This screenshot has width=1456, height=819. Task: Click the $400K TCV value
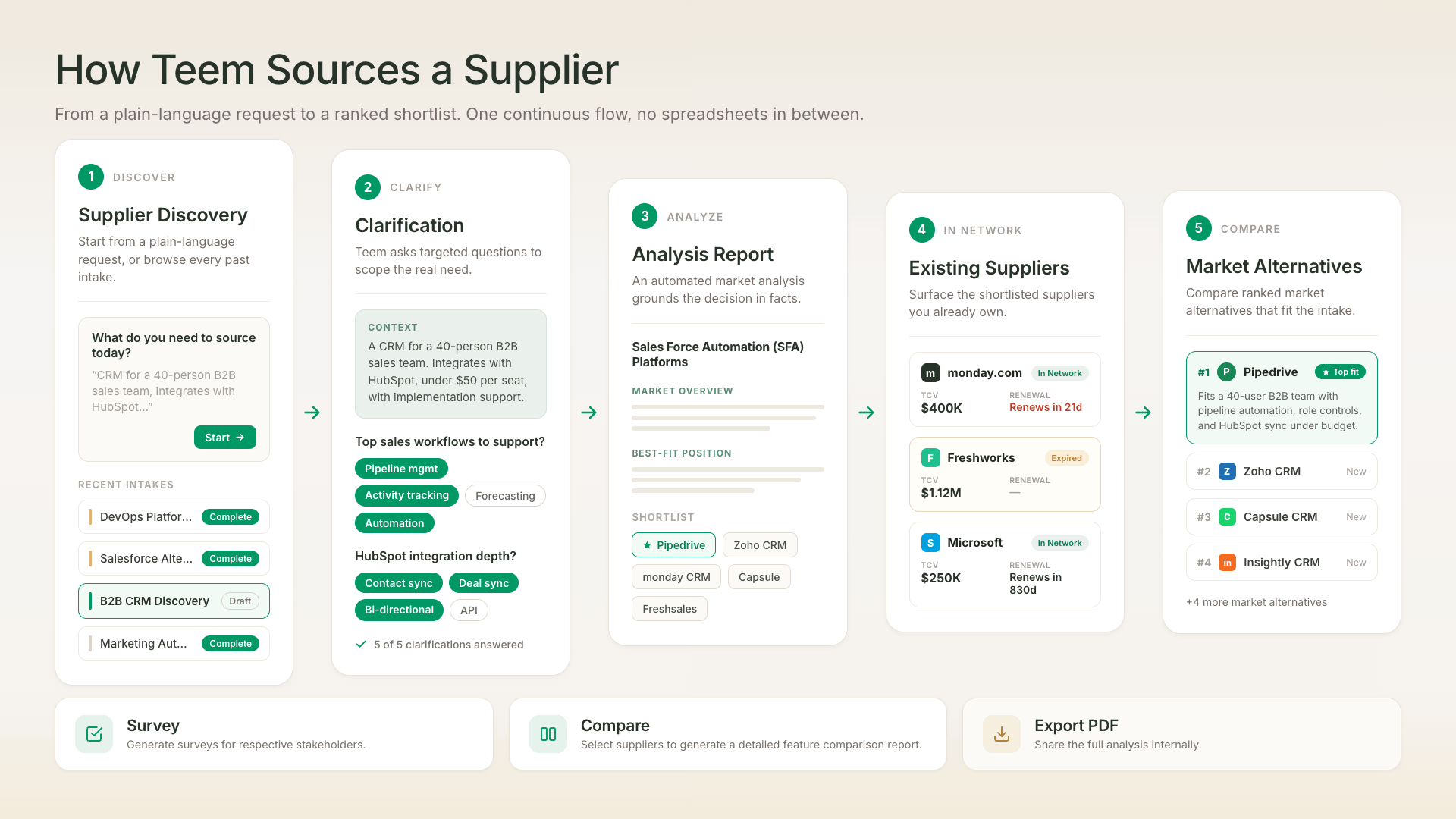tap(942, 408)
